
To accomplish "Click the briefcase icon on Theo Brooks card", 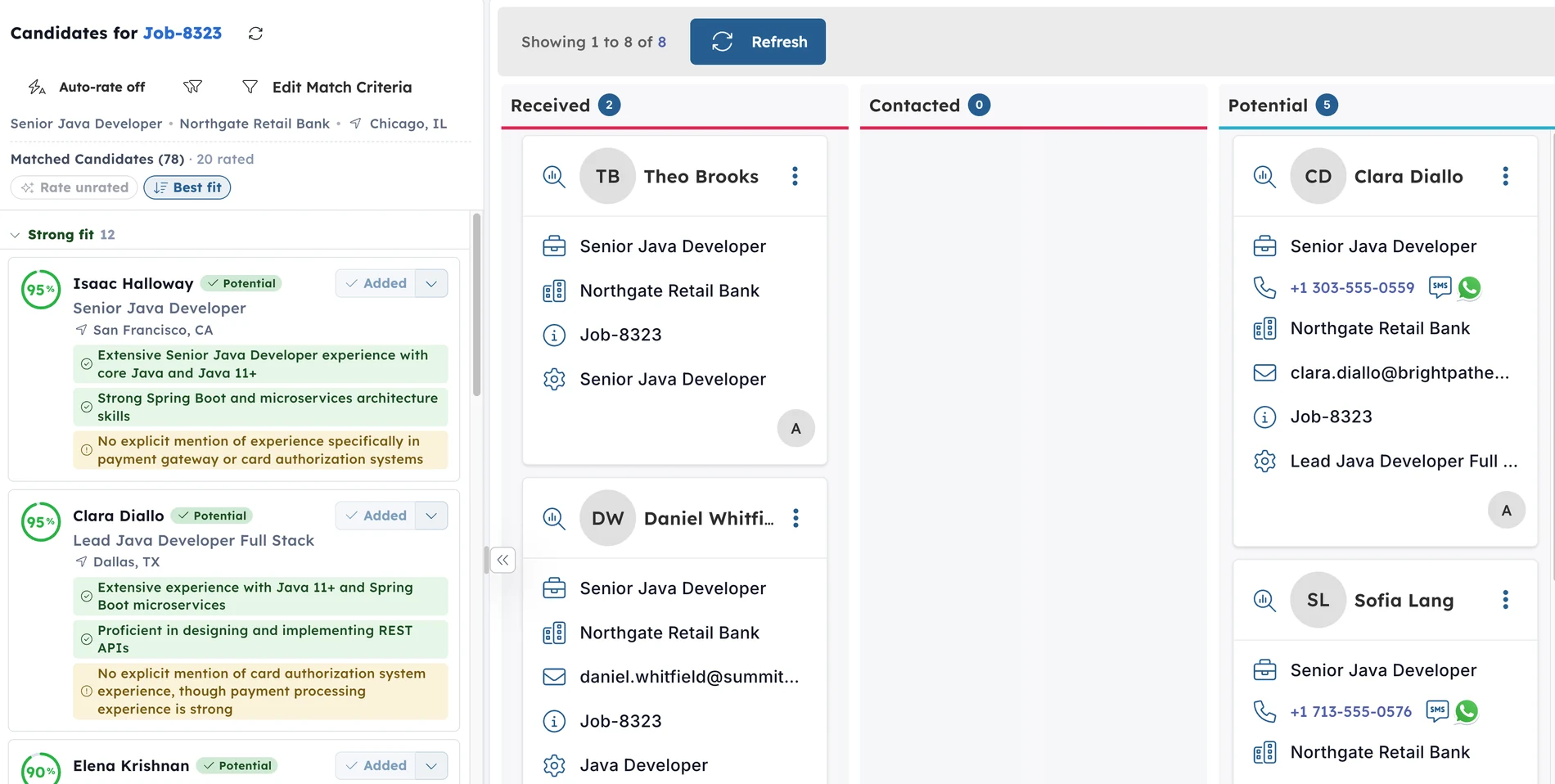I will pos(554,246).
